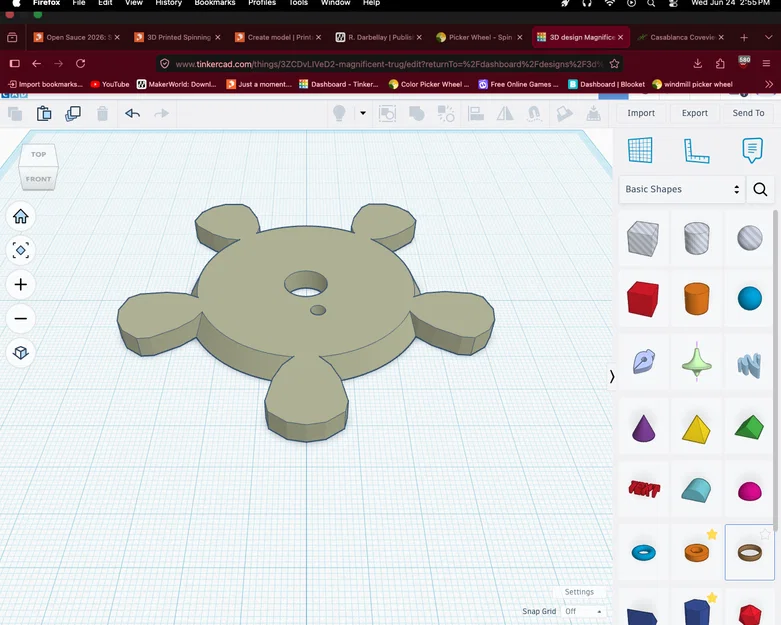Choose the blue Sphere shape

point(749,298)
